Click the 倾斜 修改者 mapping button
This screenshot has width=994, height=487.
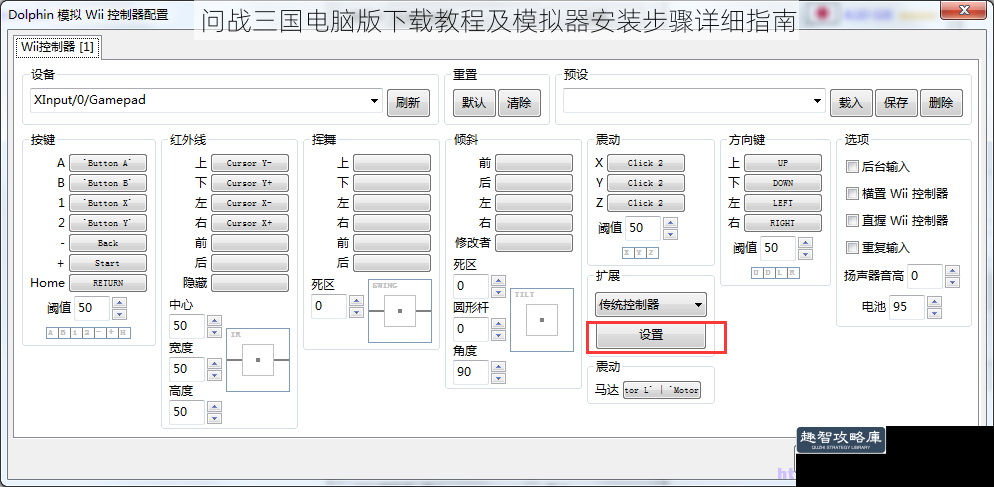[x=534, y=243]
